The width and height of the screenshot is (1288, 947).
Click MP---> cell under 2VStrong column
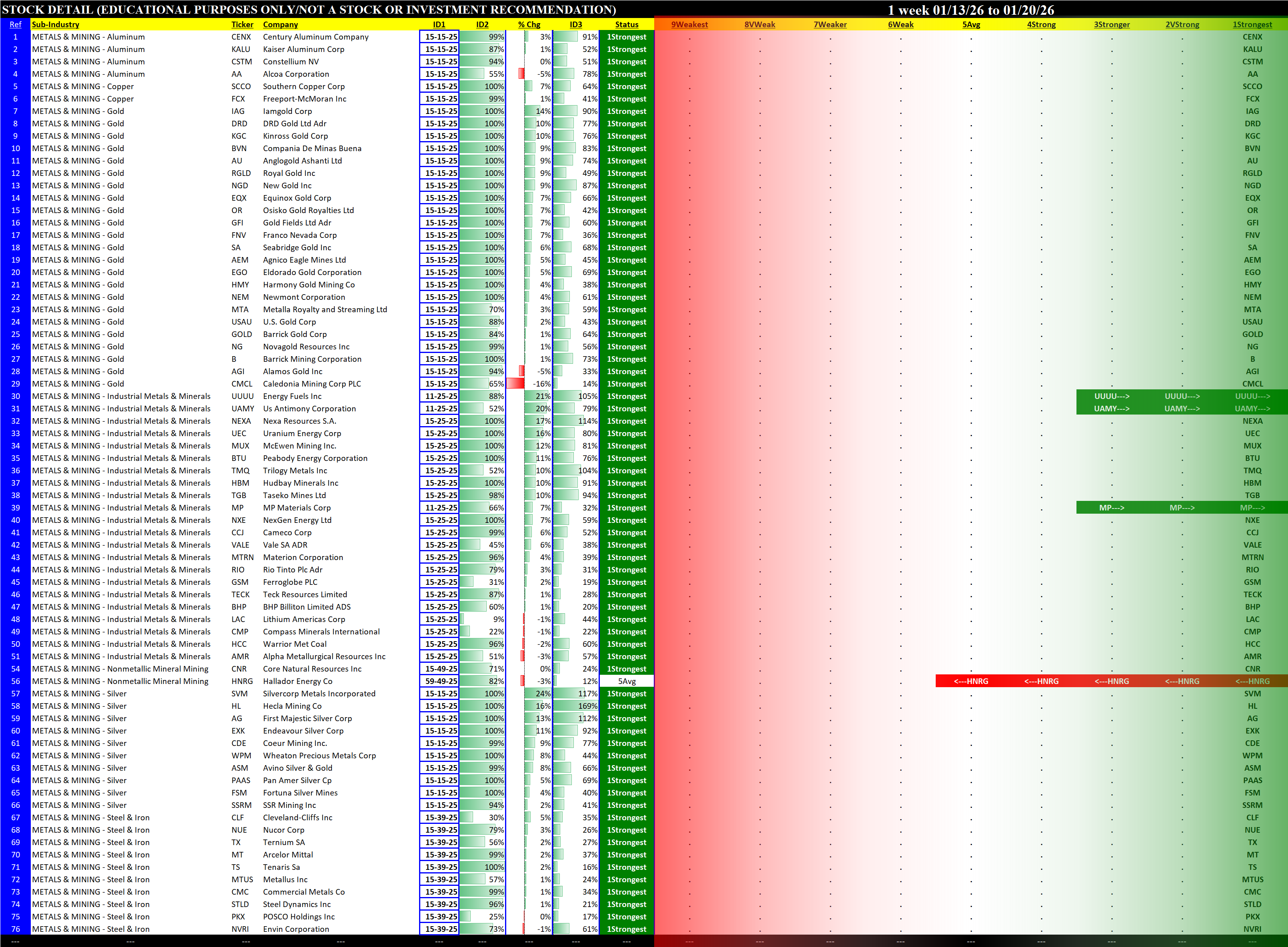[1182, 508]
